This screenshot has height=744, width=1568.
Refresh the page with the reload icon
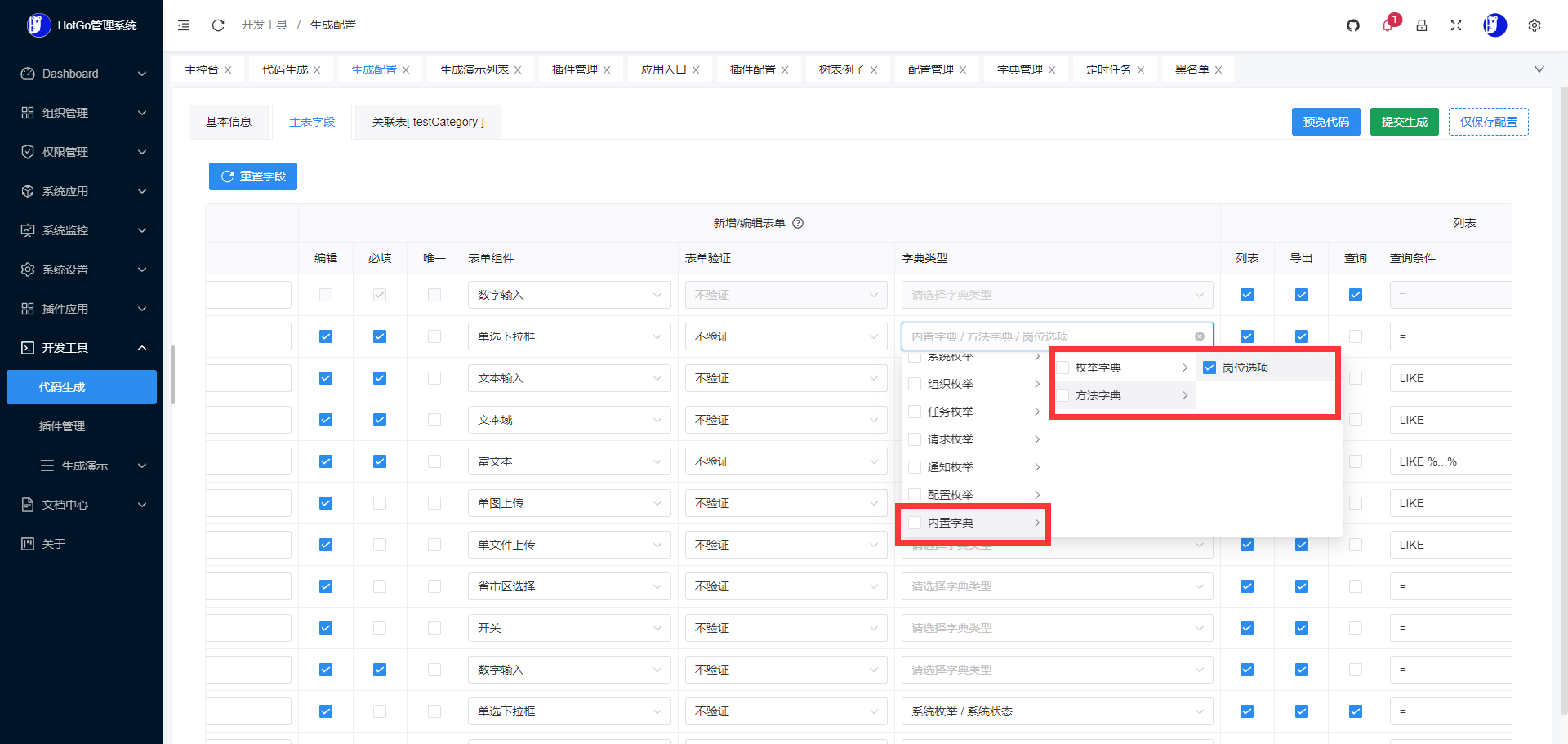tap(217, 25)
